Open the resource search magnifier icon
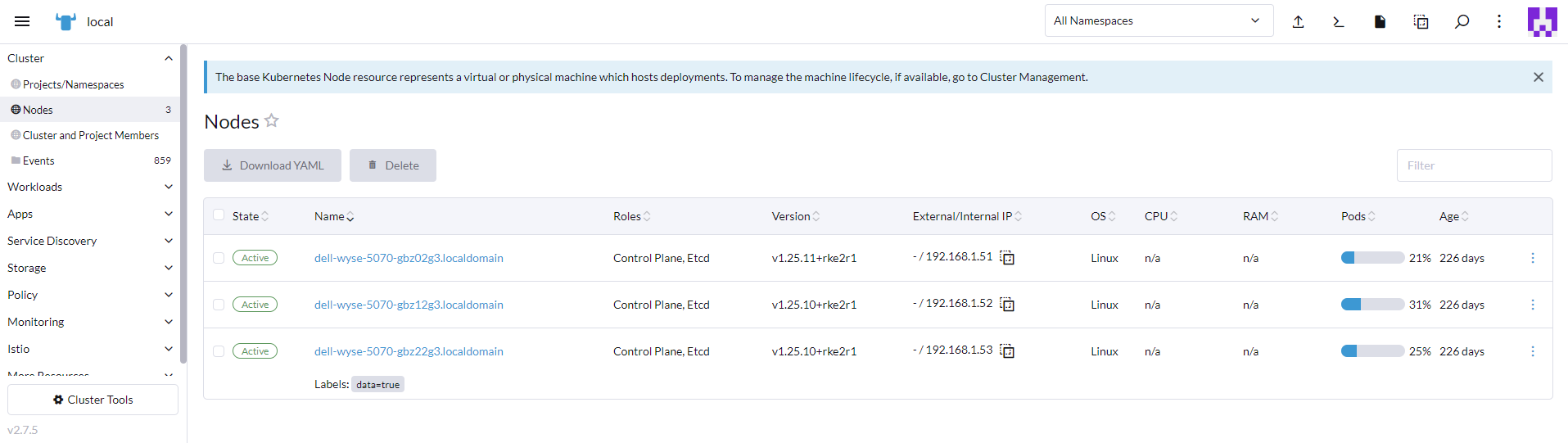 1462,21
